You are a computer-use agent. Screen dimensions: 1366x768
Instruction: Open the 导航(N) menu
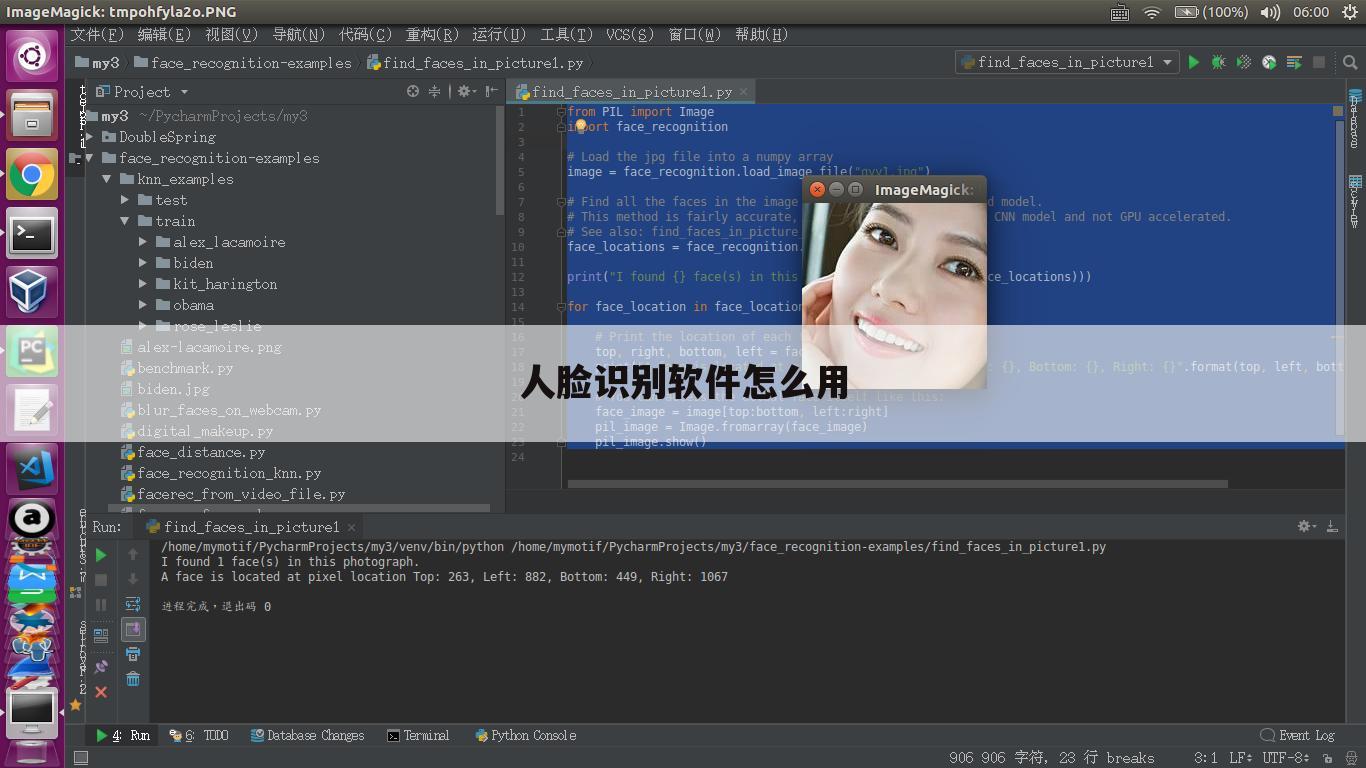[x=298, y=34]
